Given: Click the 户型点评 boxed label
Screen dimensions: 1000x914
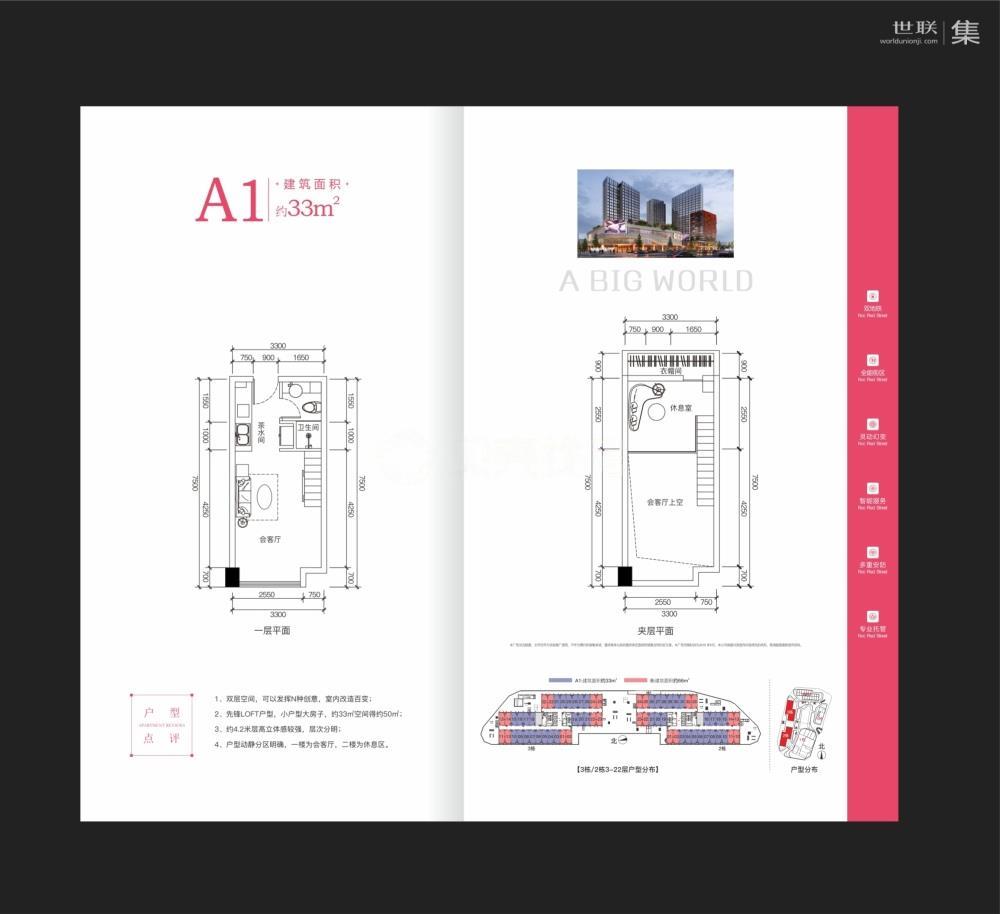Looking at the screenshot, I should [x=161, y=724].
